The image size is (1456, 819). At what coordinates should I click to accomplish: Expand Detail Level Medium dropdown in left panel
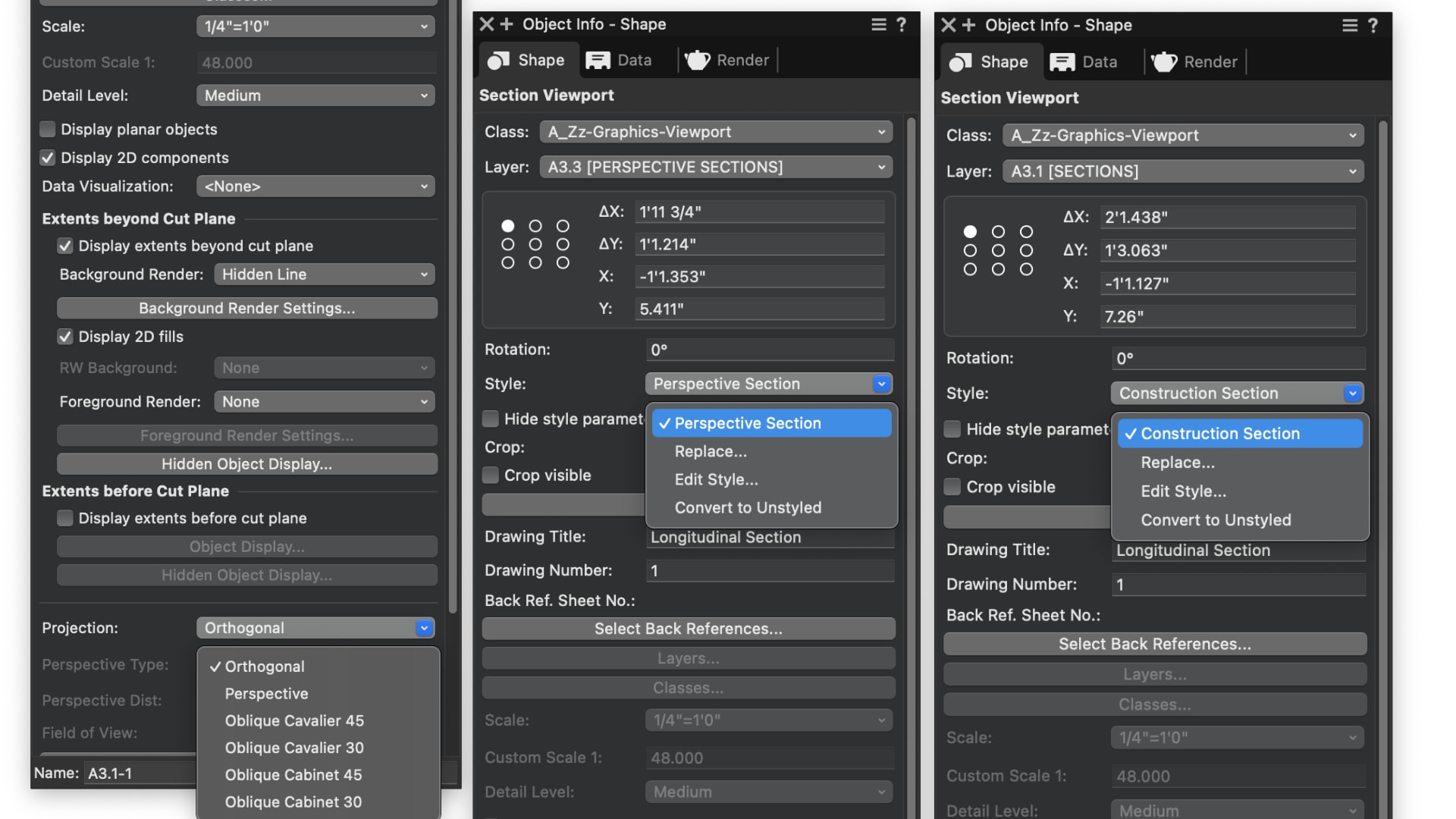coord(315,96)
